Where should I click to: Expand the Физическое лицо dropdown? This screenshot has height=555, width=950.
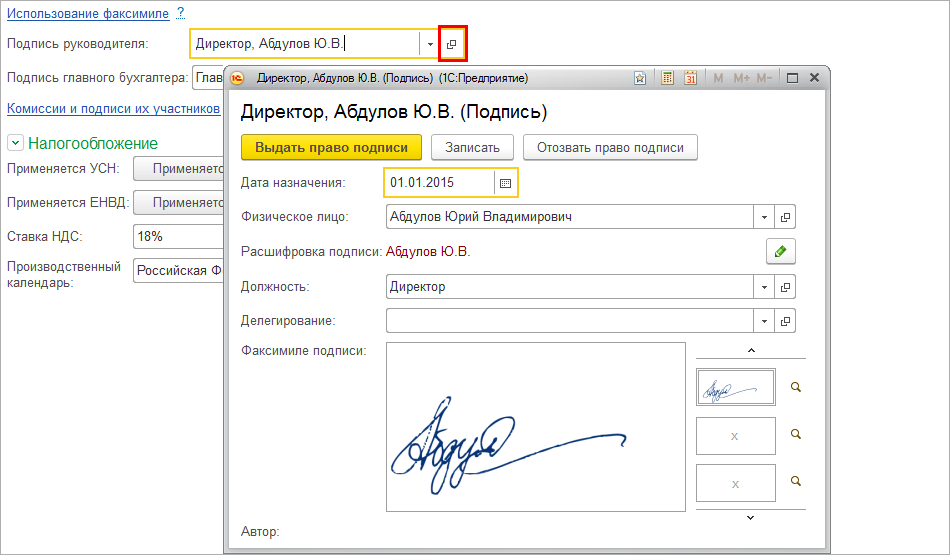pos(764,217)
